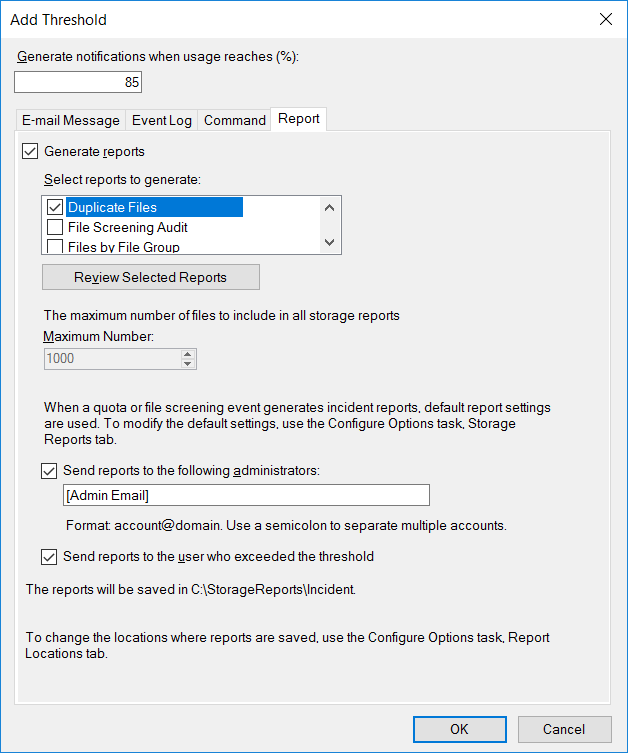Close the Add Threshold window
Viewport: 628px width, 753px height.
(606, 19)
